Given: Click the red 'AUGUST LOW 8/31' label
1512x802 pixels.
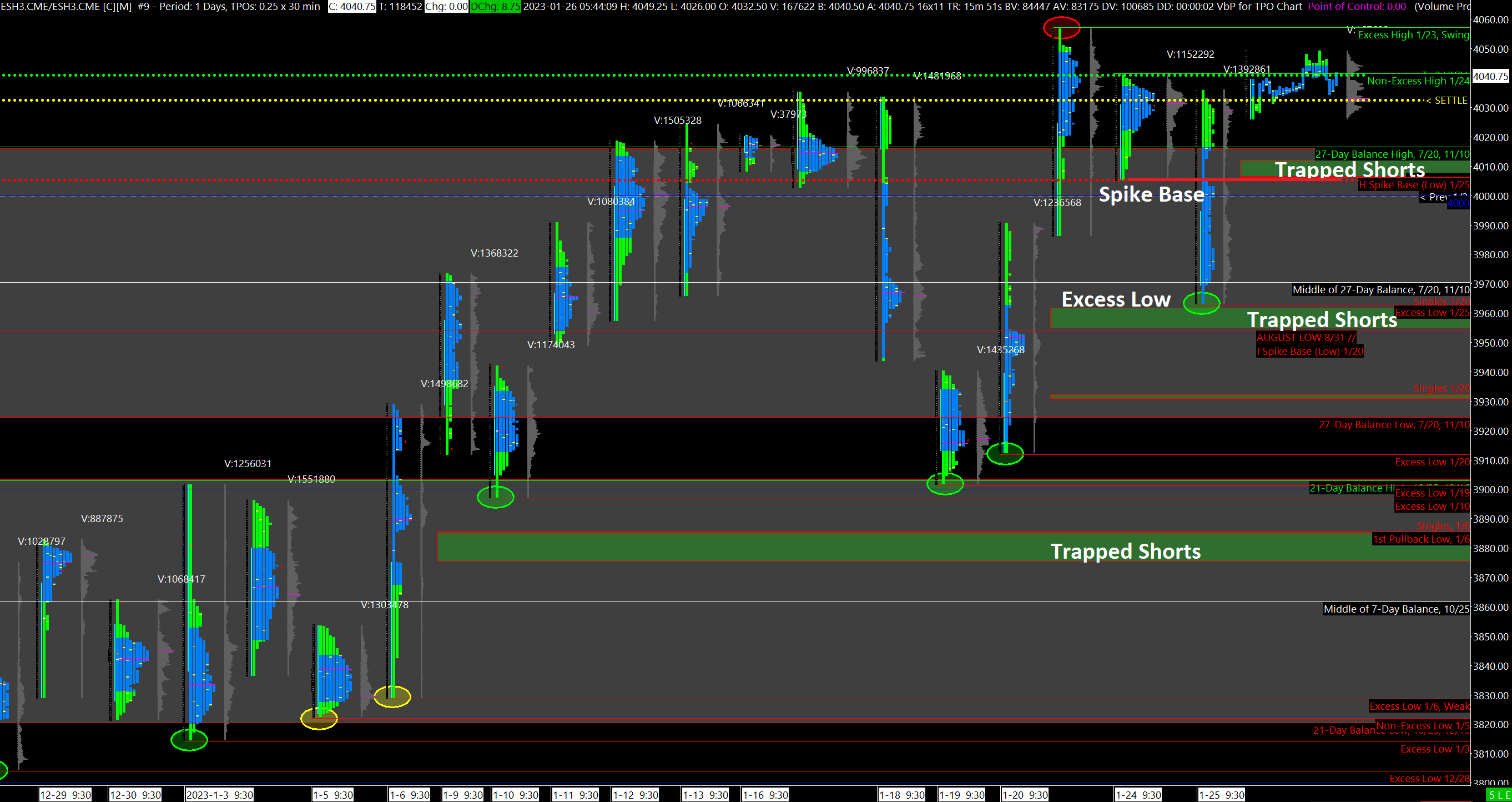Looking at the screenshot, I should point(1306,338).
